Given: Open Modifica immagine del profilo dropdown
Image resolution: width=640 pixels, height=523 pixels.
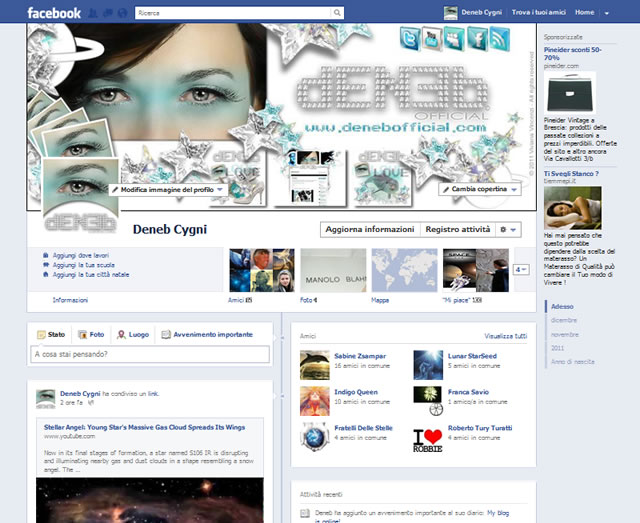Looking at the screenshot, I should pos(167,190).
